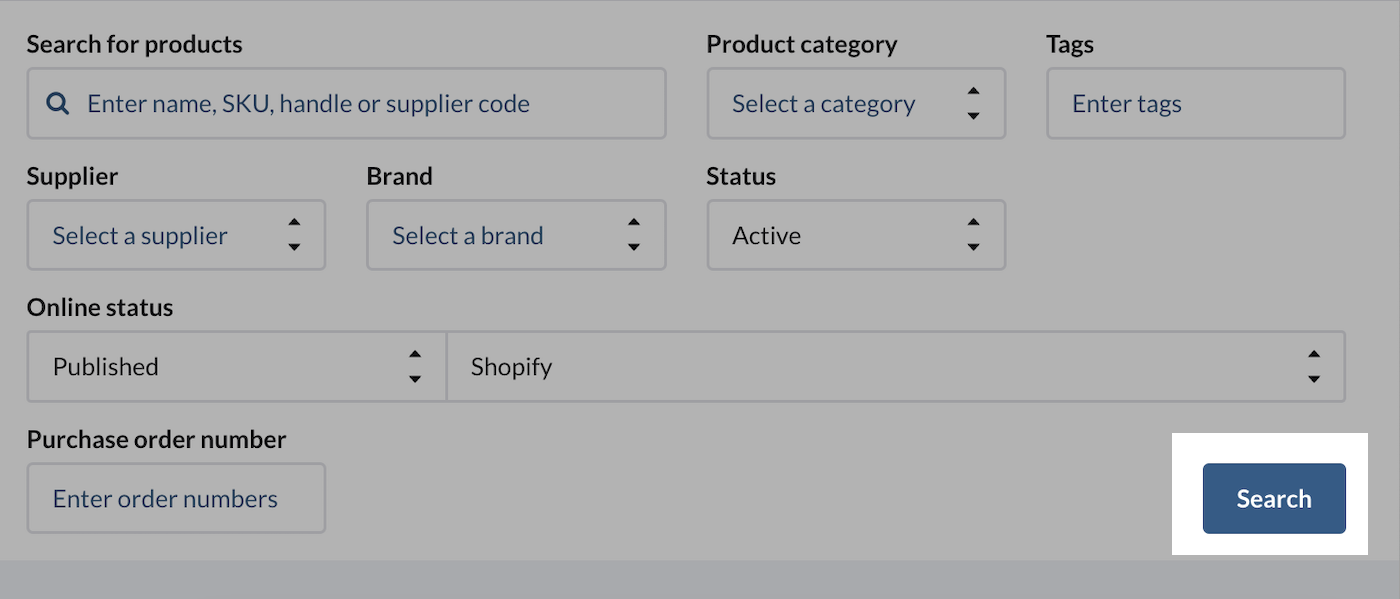The width and height of the screenshot is (1400, 599).
Task: Click the up-down arrows on Supplier selector
Action: tap(294, 236)
